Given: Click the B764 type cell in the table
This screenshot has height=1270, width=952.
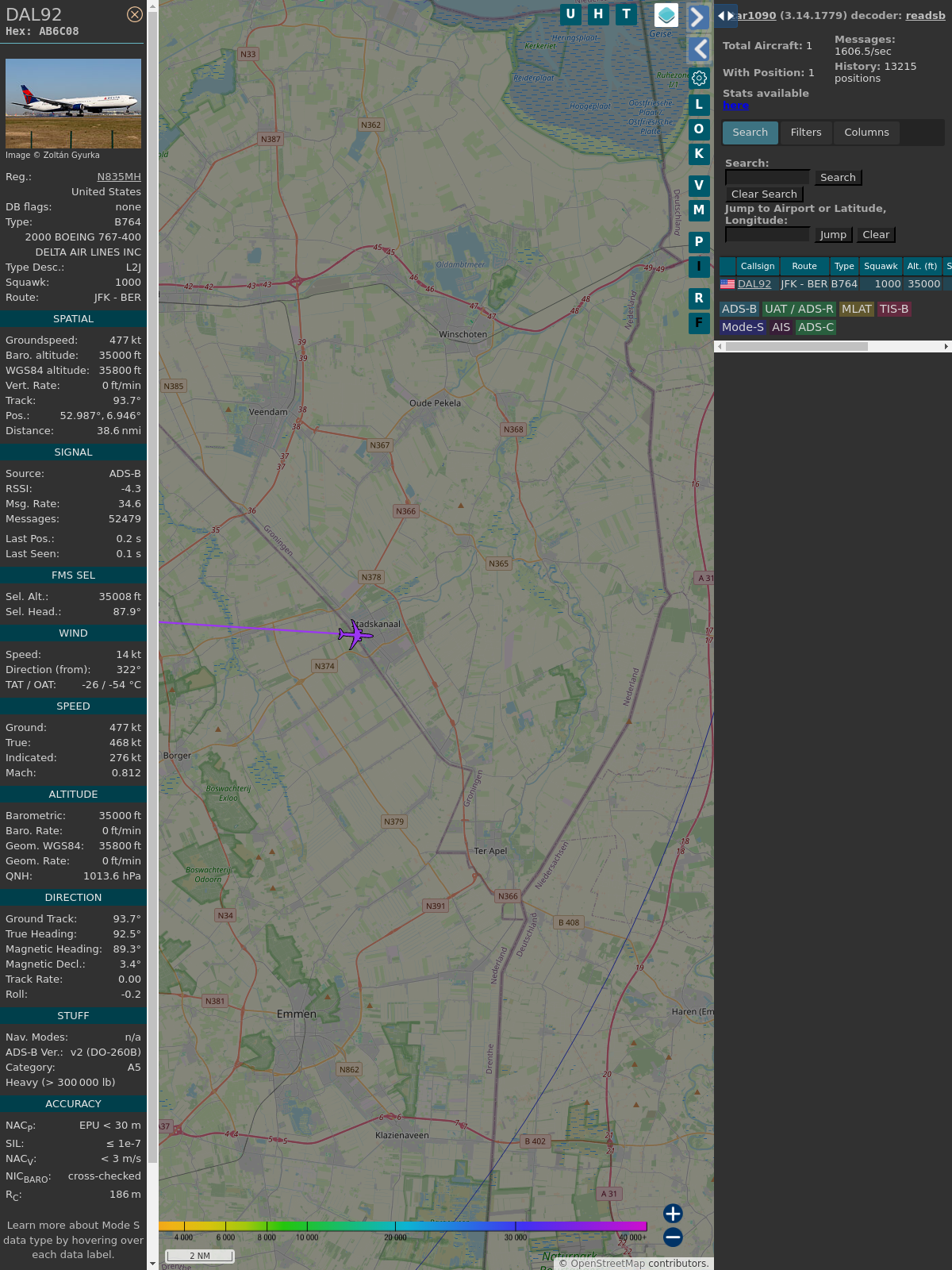Looking at the screenshot, I should 844,284.
